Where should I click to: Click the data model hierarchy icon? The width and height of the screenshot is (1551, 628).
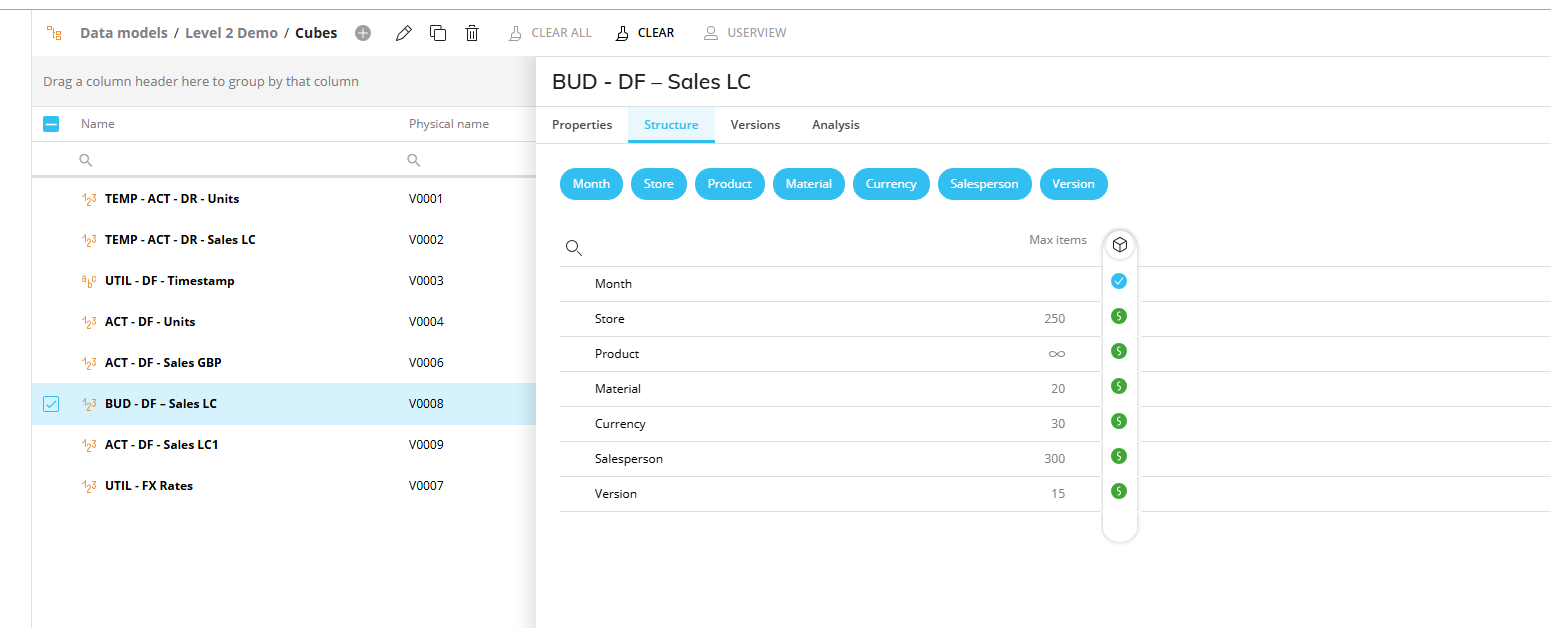coord(54,33)
